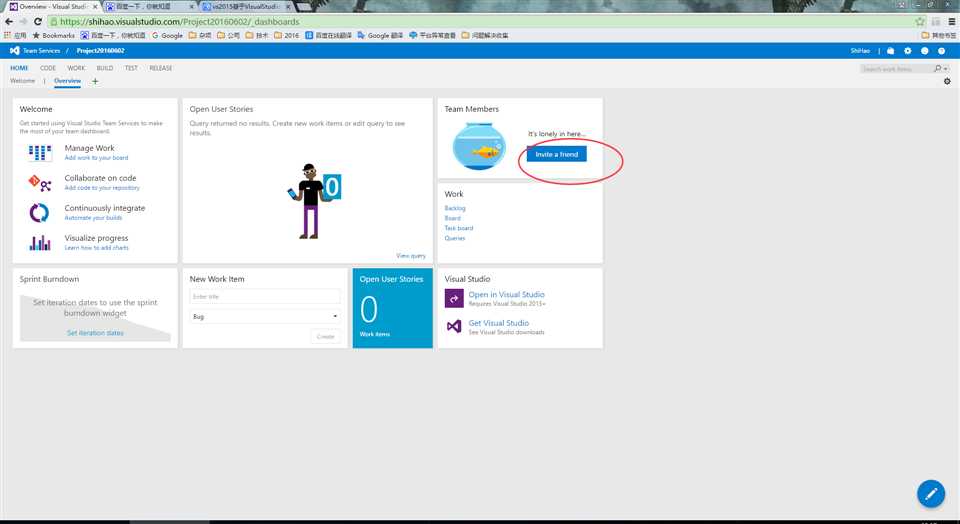Click the Continuously integrate cycle icon
This screenshot has height=524, width=960.
(39, 213)
